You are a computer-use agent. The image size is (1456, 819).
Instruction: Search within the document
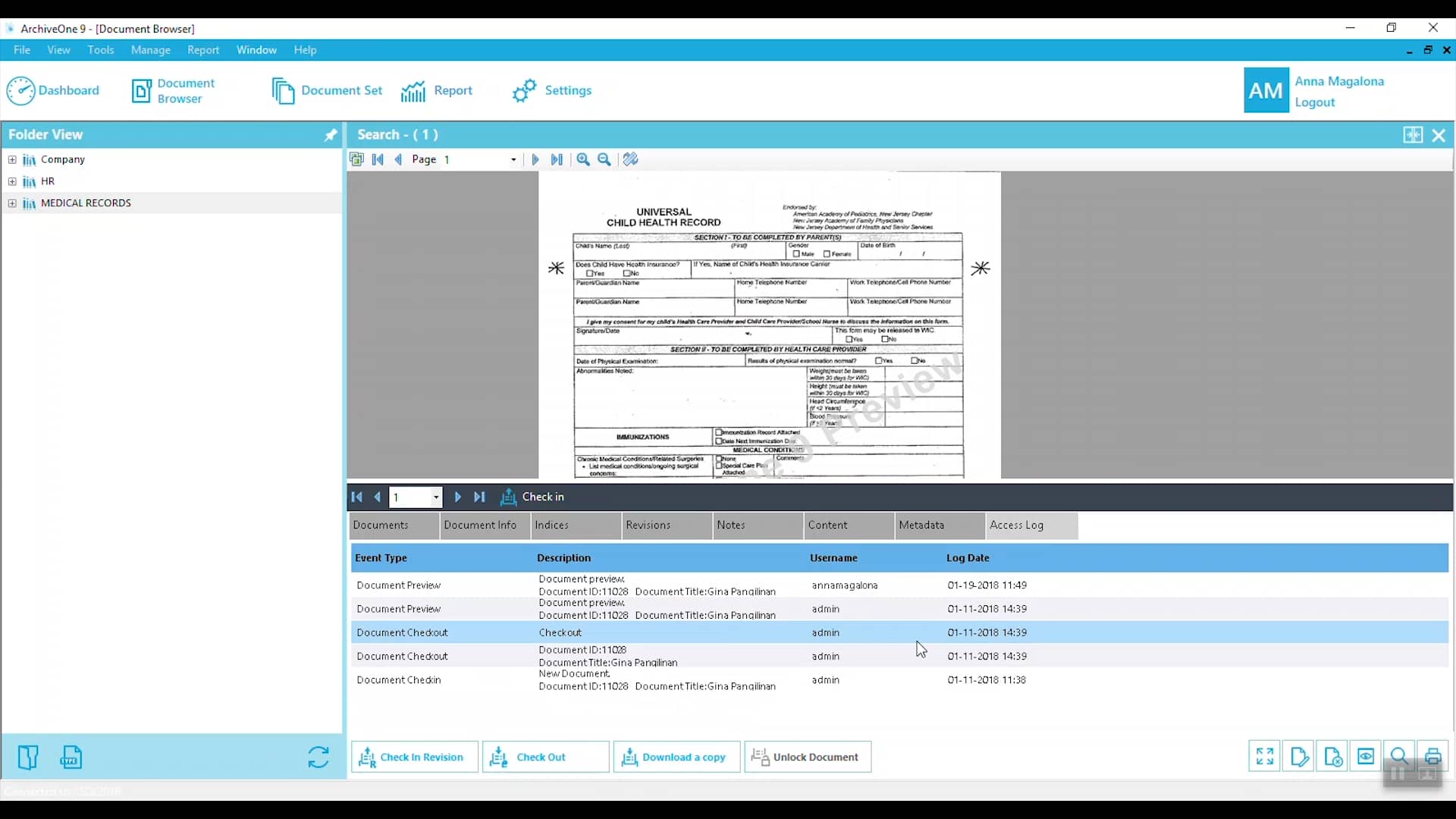click(x=1399, y=757)
